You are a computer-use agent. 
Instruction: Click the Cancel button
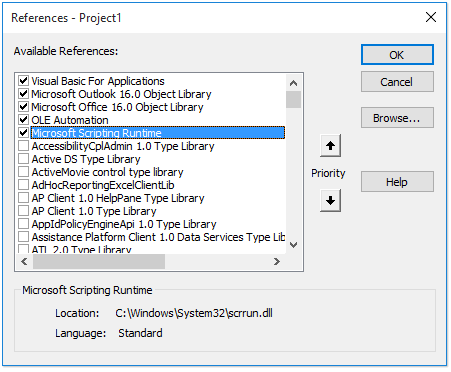click(397, 82)
